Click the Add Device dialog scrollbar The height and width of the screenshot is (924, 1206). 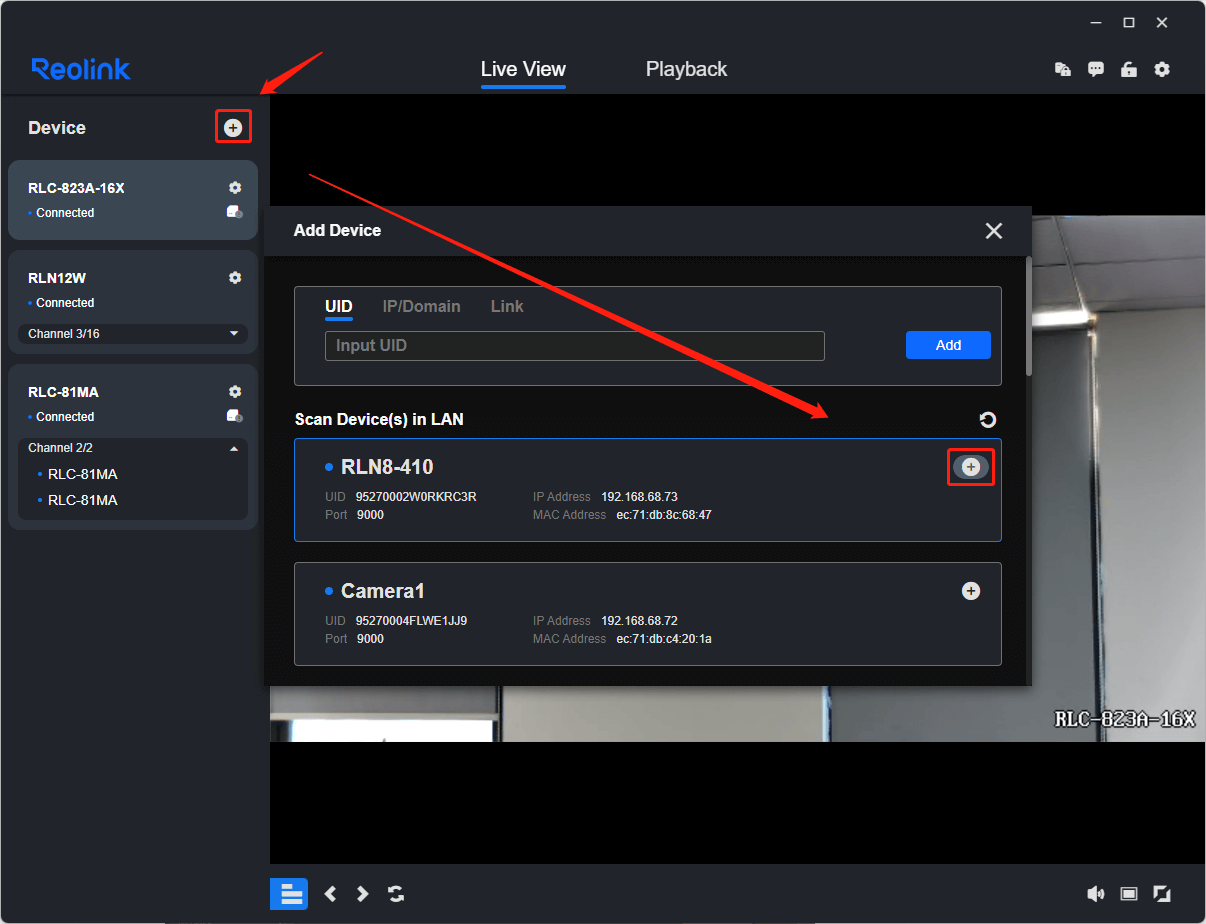click(x=1028, y=318)
